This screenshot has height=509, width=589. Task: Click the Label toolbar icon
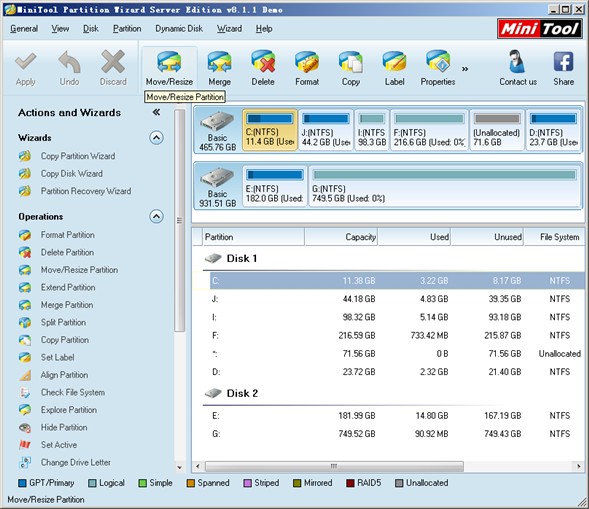coord(394,62)
